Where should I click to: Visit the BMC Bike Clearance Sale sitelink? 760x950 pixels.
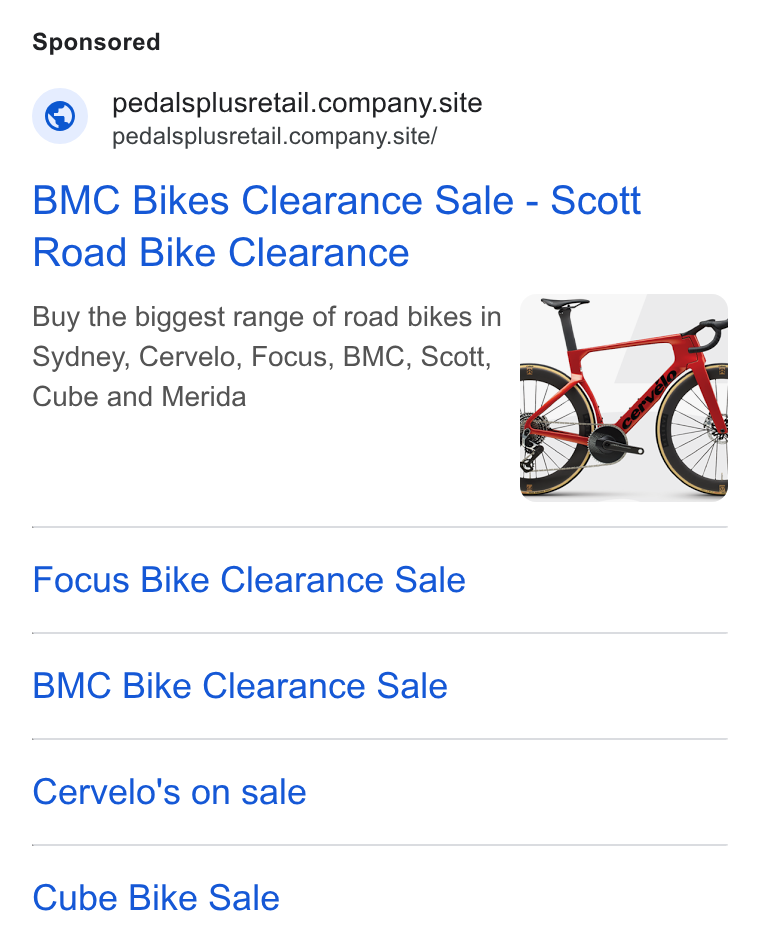240,686
